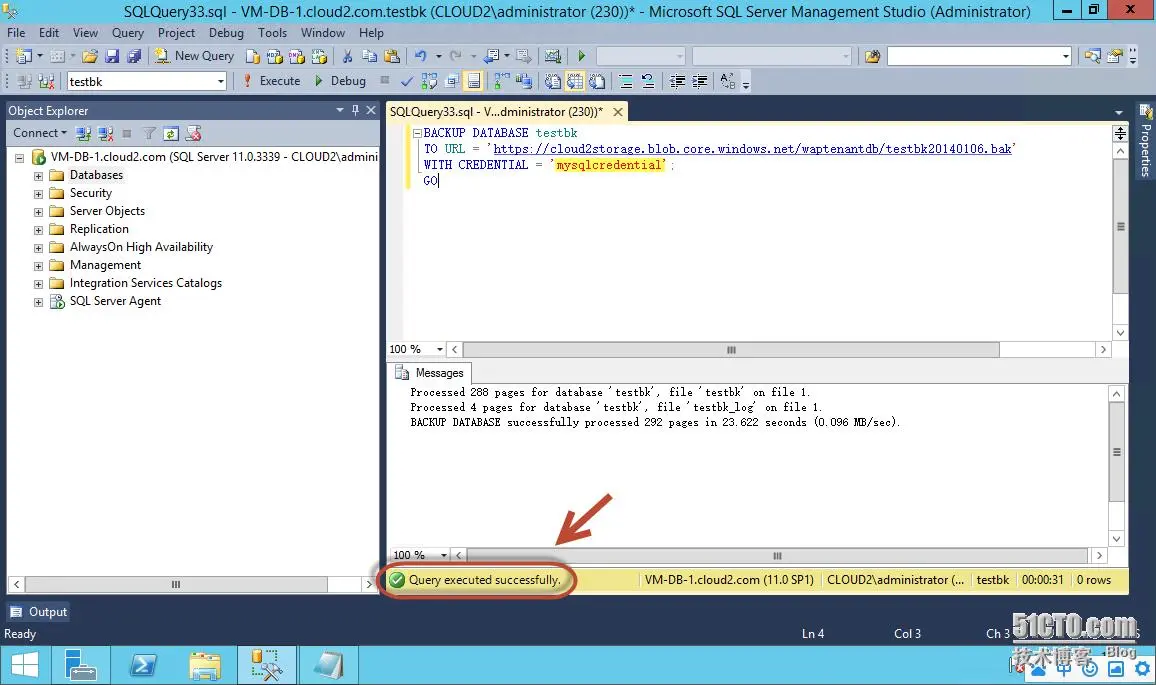Refresh Object Explorer with green arrows icon
The image size is (1156, 685).
pyautogui.click(x=171, y=133)
